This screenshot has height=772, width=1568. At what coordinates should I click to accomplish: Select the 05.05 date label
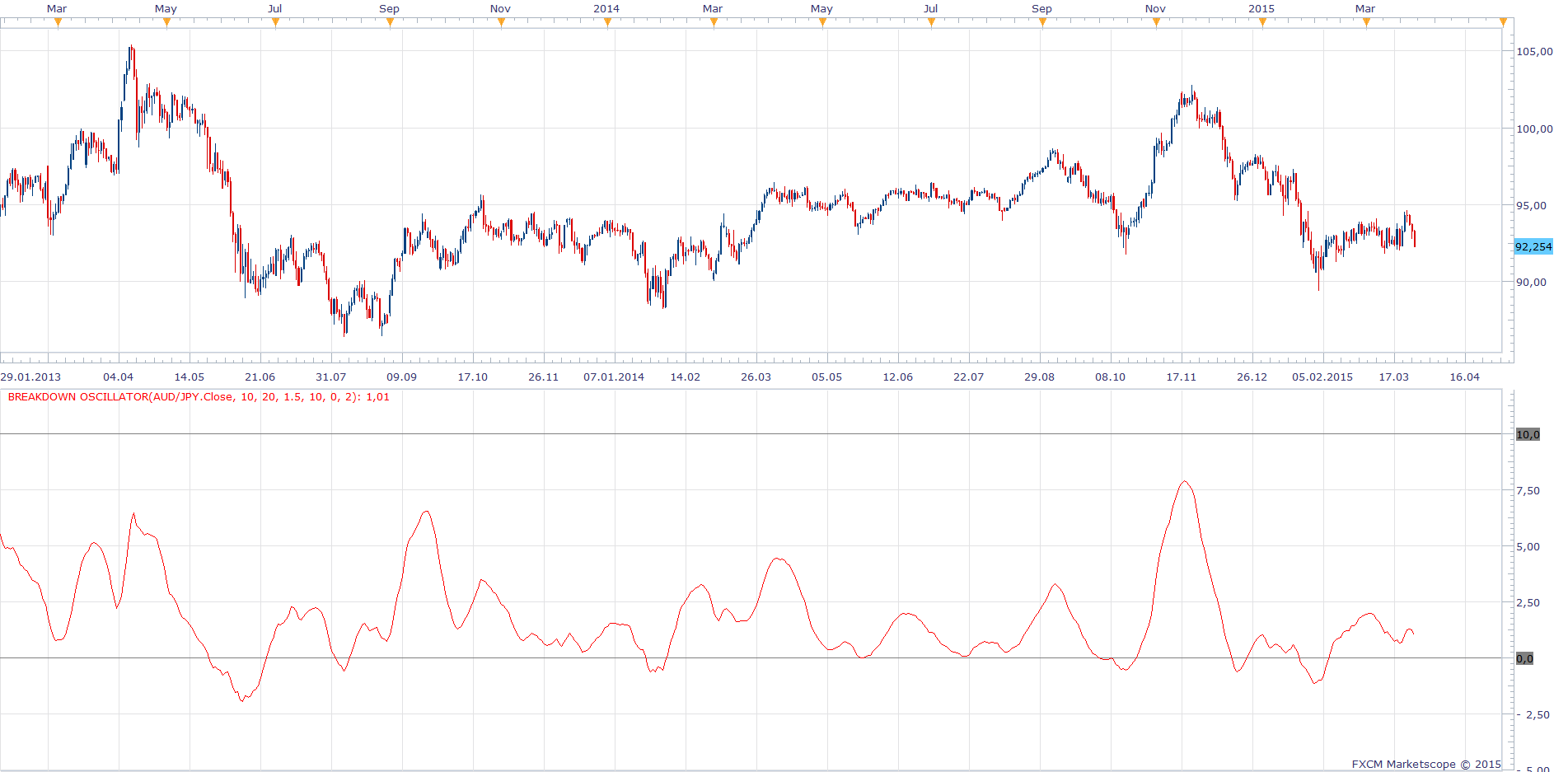(x=826, y=377)
